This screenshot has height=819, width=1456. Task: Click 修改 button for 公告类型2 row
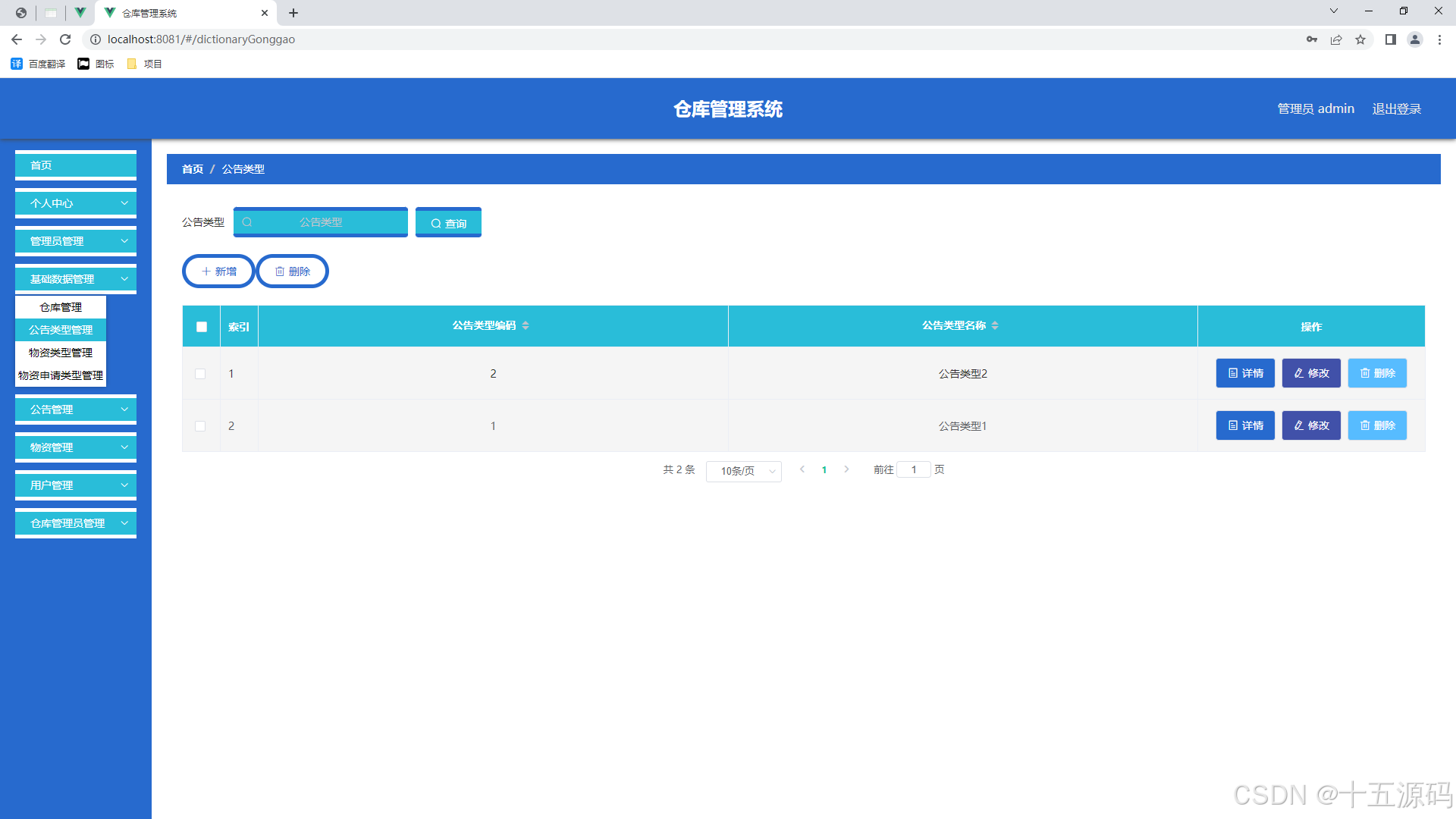(x=1311, y=373)
